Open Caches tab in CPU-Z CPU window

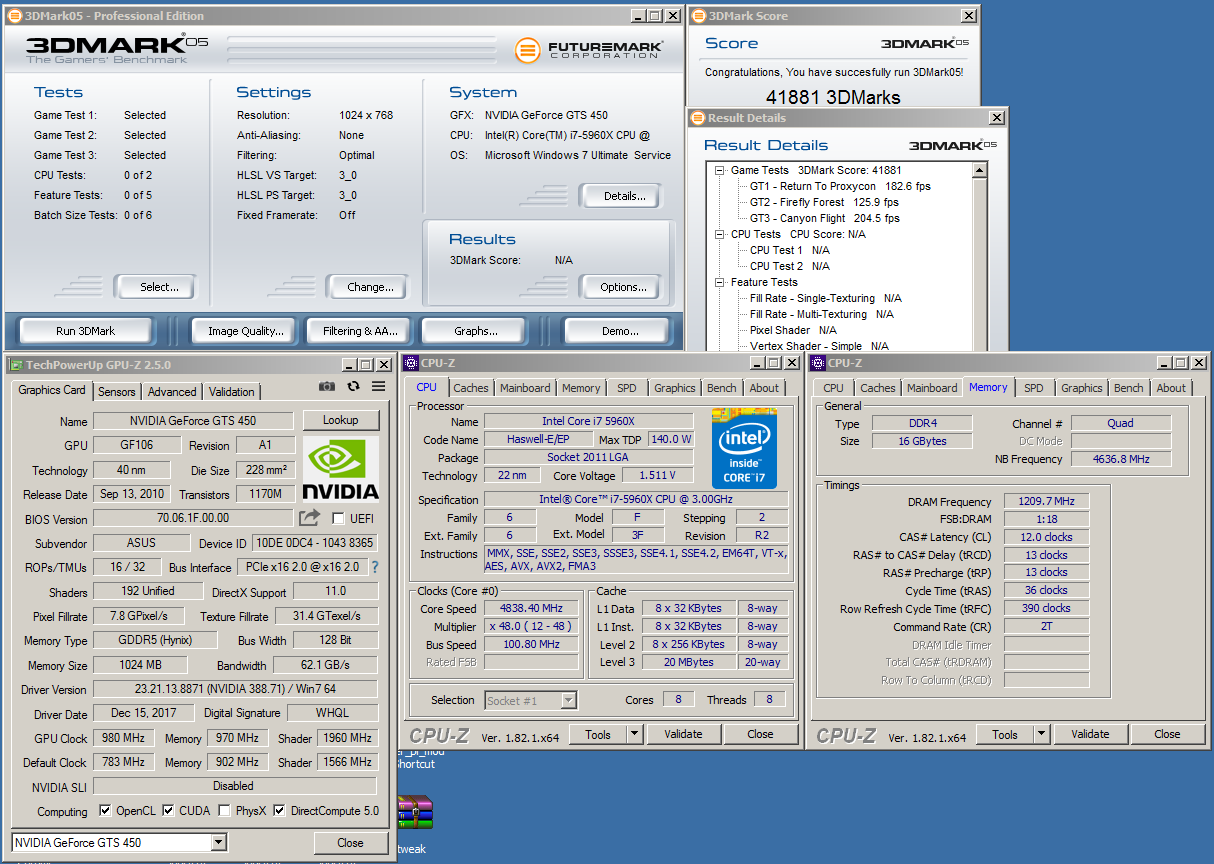pyautogui.click(x=471, y=388)
